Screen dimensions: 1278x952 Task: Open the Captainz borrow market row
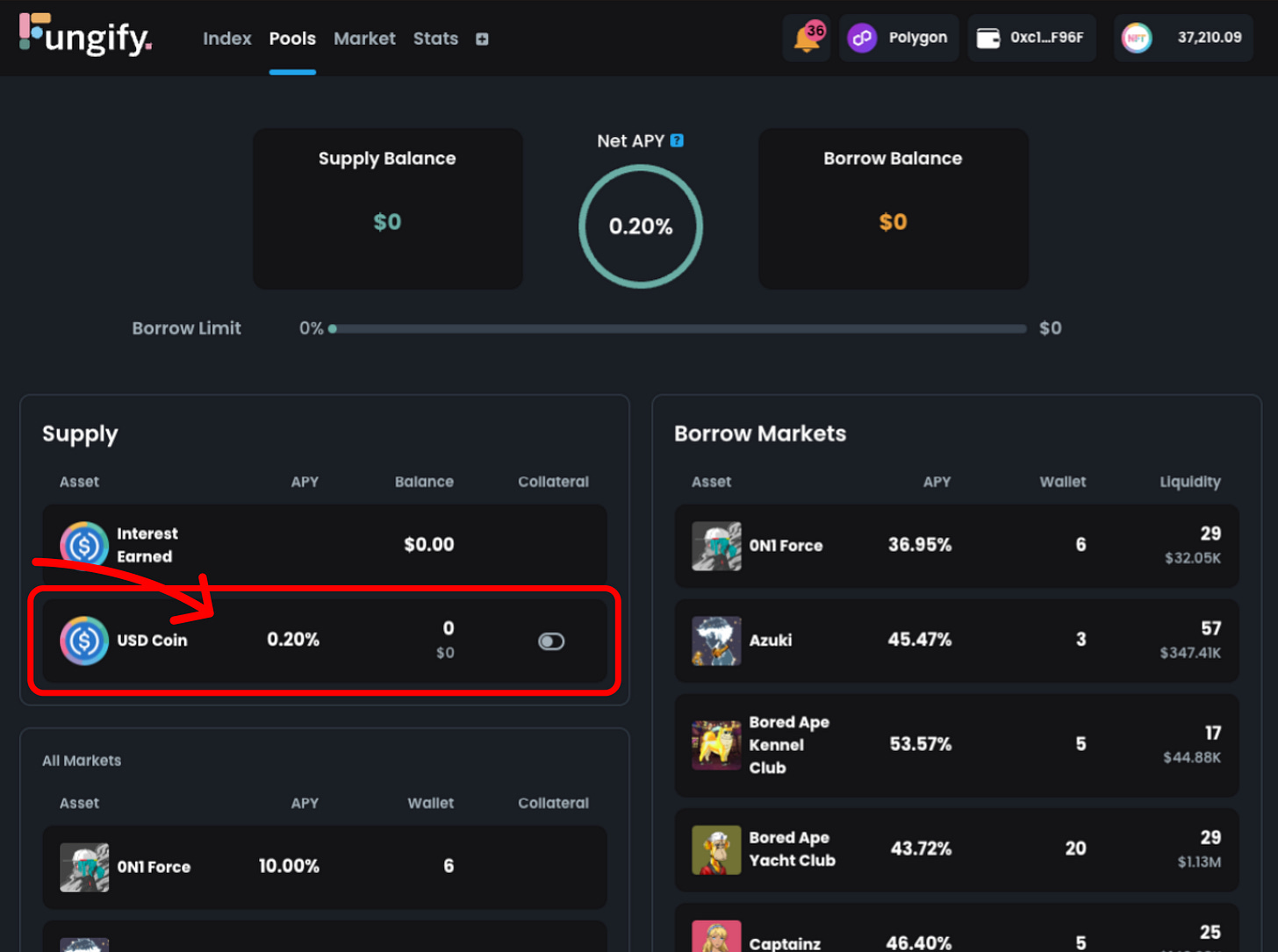(957, 928)
